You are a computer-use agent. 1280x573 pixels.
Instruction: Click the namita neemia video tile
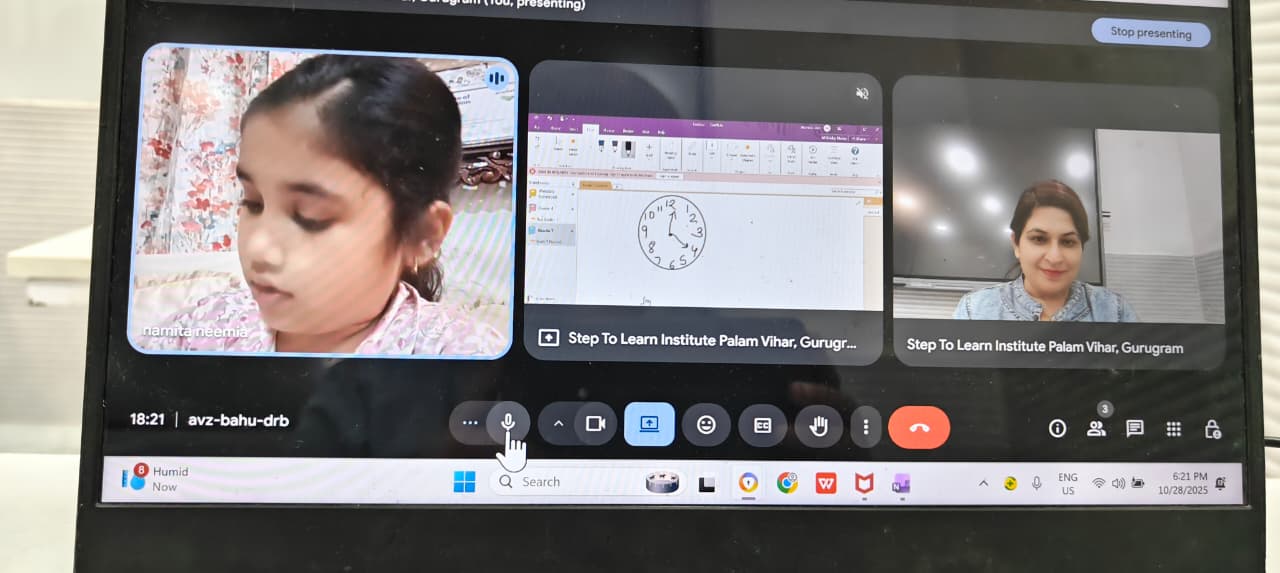(323, 200)
